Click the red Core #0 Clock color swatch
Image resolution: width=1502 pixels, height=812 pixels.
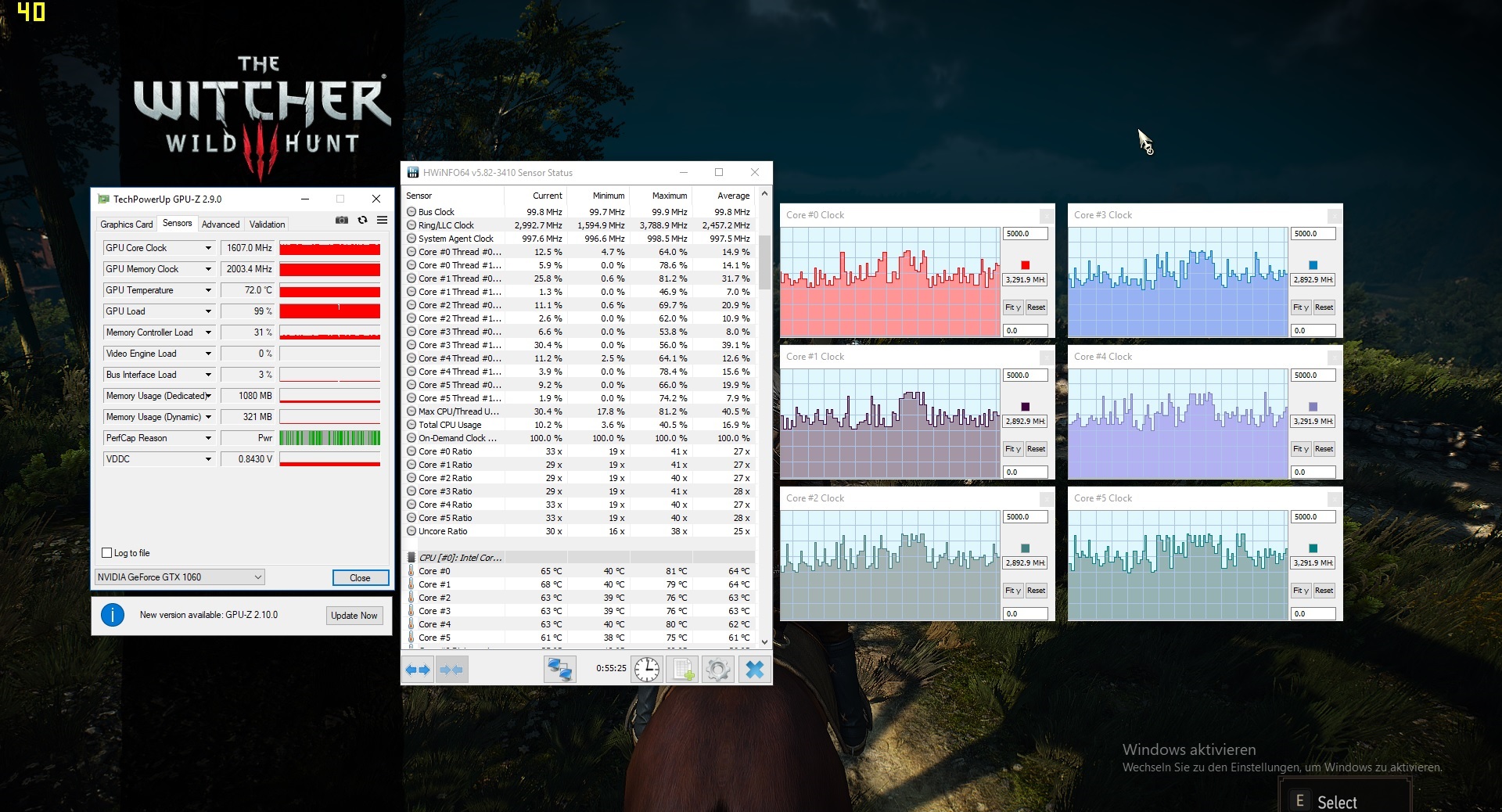[1025, 265]
